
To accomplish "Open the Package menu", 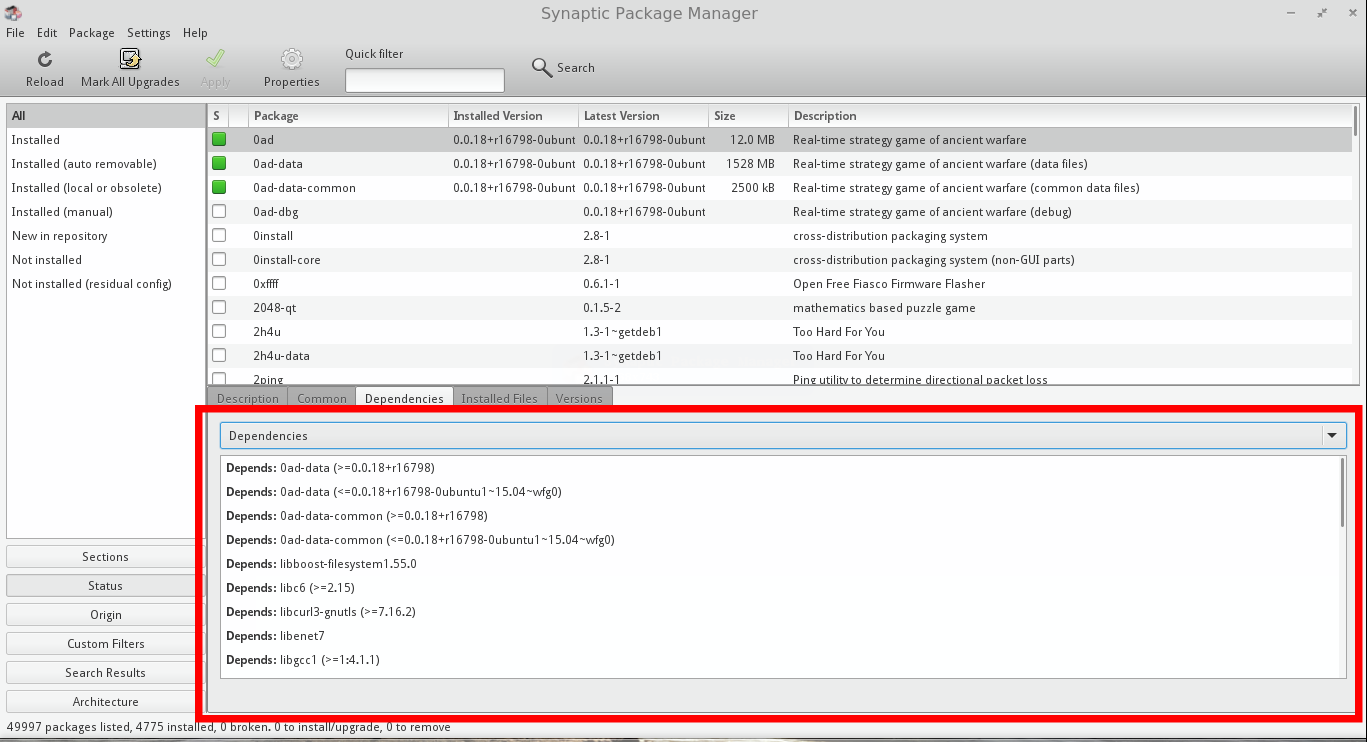I will [92, 33].
